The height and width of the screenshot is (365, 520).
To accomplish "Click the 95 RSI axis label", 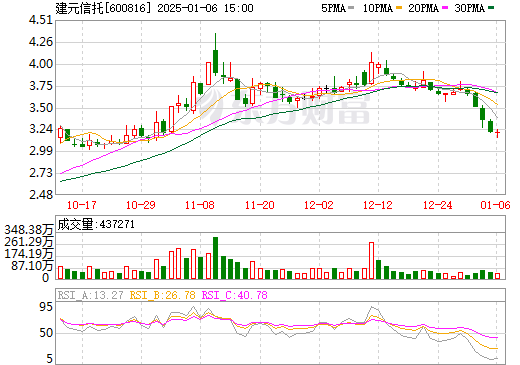I will click(x=46, y=307).
